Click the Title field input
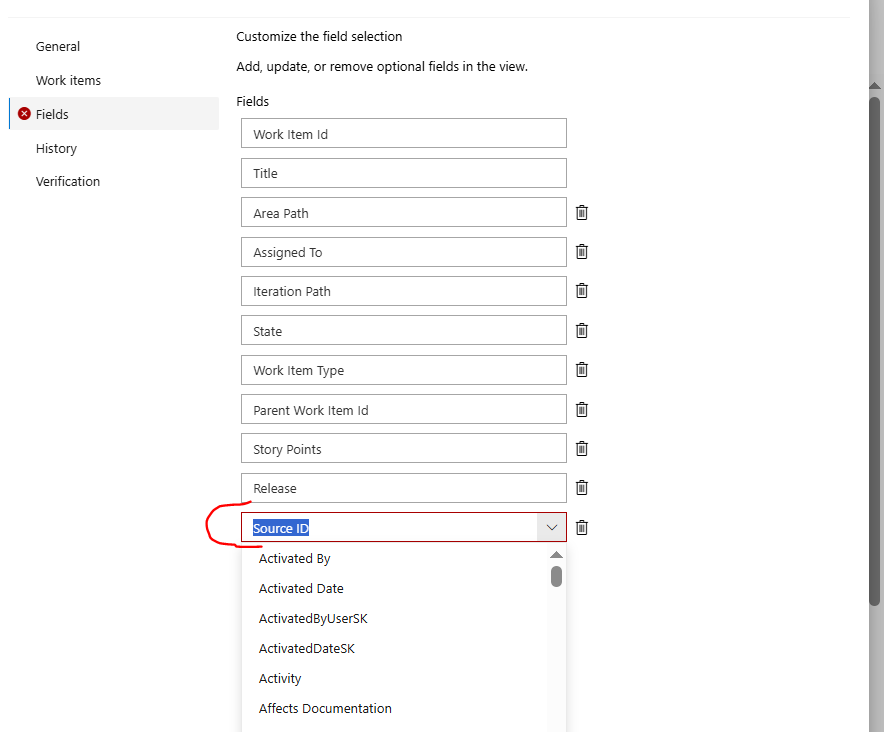This screenshot has width=884, height=732. point(403,172)
